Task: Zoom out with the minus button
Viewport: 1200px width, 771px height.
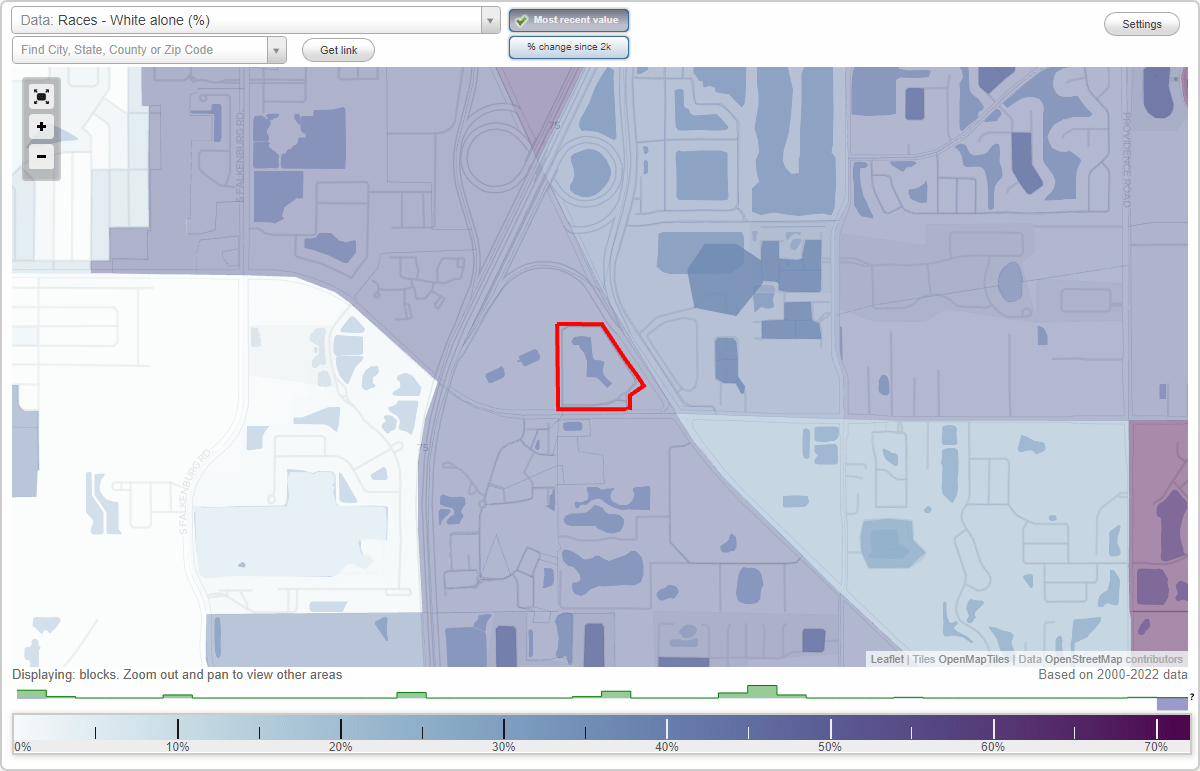Action: click(41, 157)
